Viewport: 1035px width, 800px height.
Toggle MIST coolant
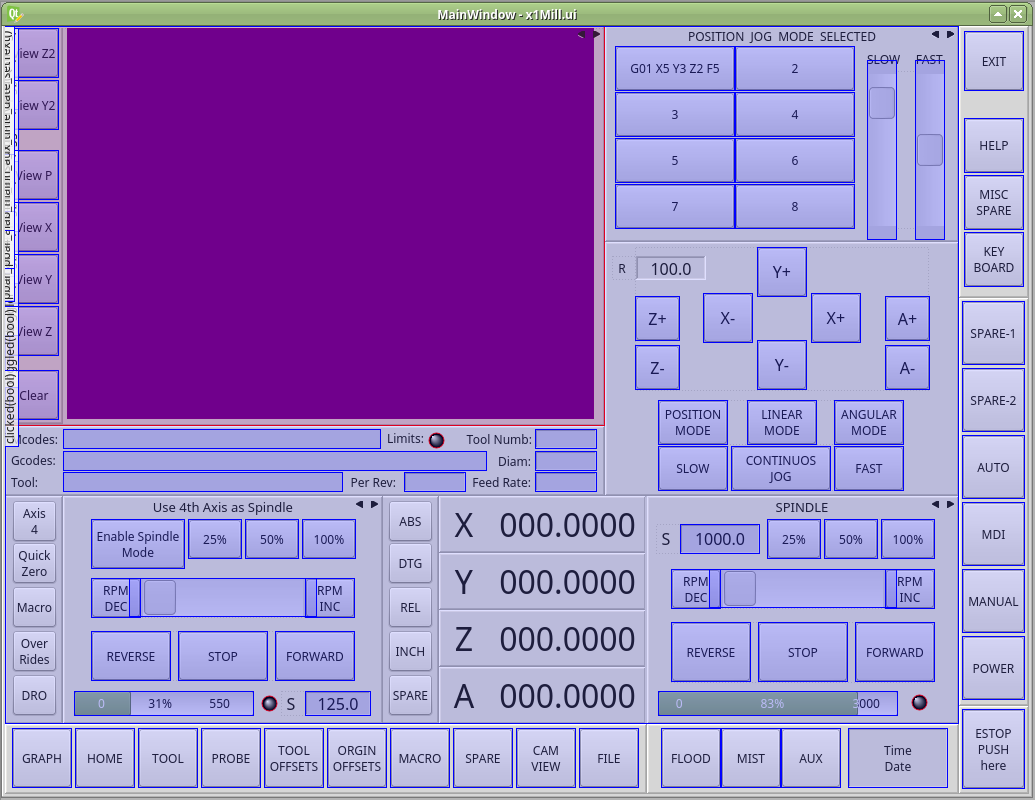pos(751,758)
